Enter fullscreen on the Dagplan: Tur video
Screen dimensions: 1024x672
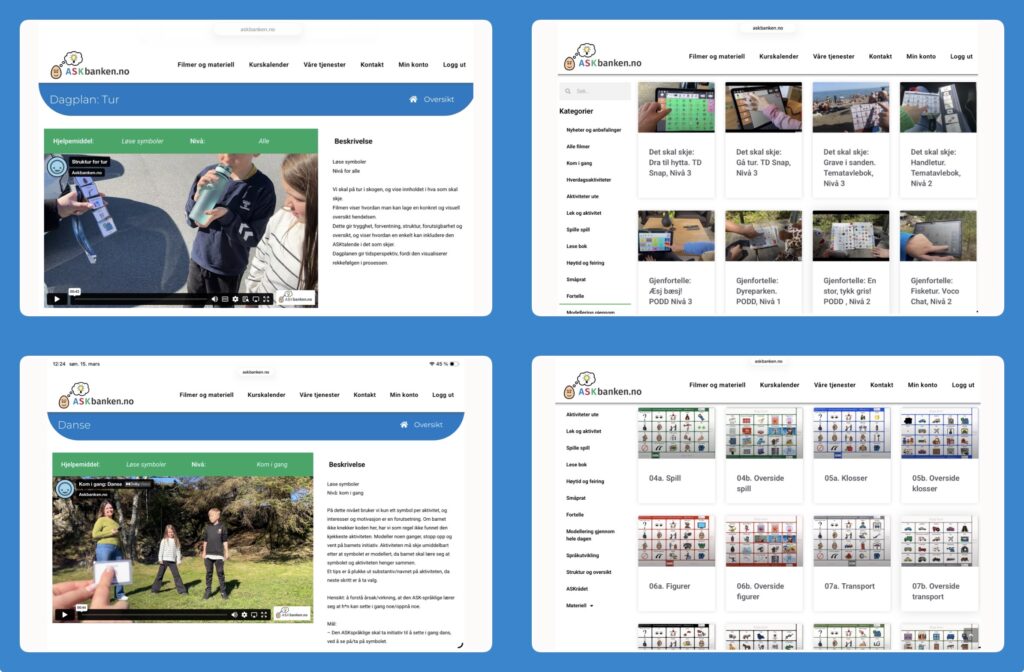click(266, 298)
